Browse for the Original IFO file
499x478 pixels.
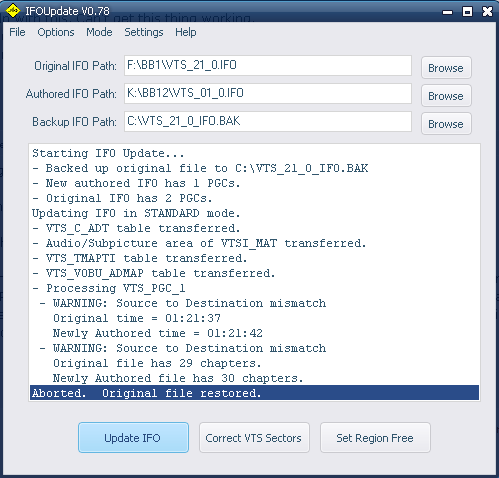(446, 68)
